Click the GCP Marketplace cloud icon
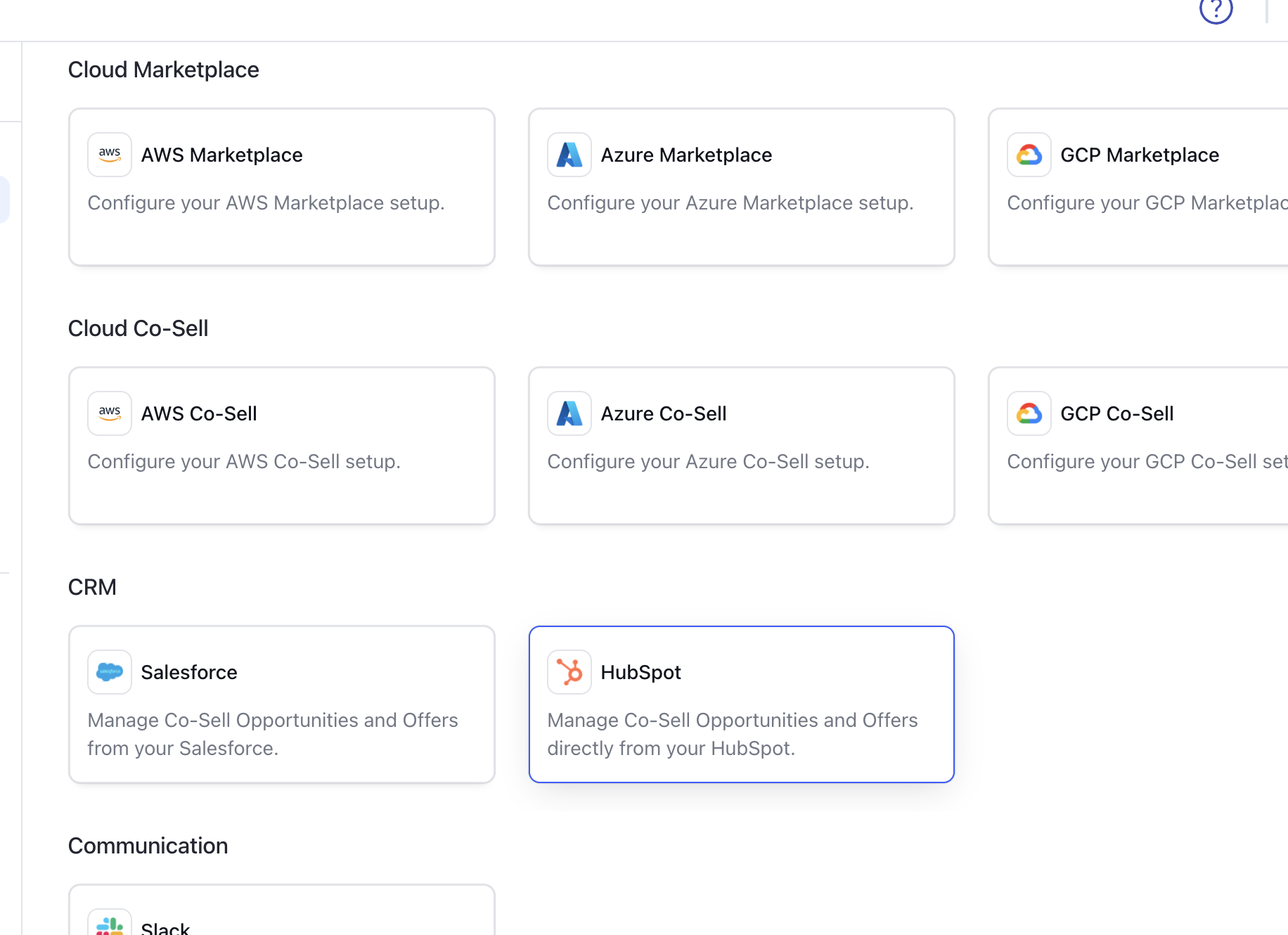 tap(1029, 155)
